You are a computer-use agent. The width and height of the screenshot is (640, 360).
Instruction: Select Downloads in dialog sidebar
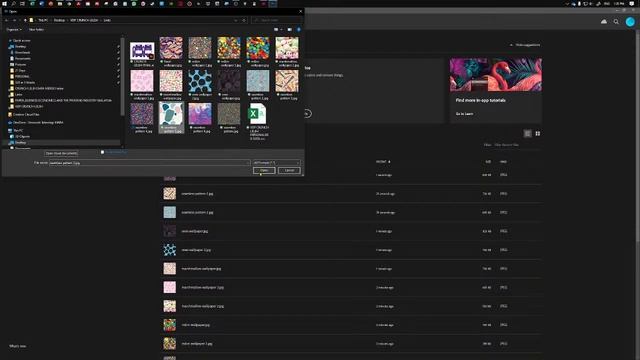pyautogui.click(x=22, y=52)
